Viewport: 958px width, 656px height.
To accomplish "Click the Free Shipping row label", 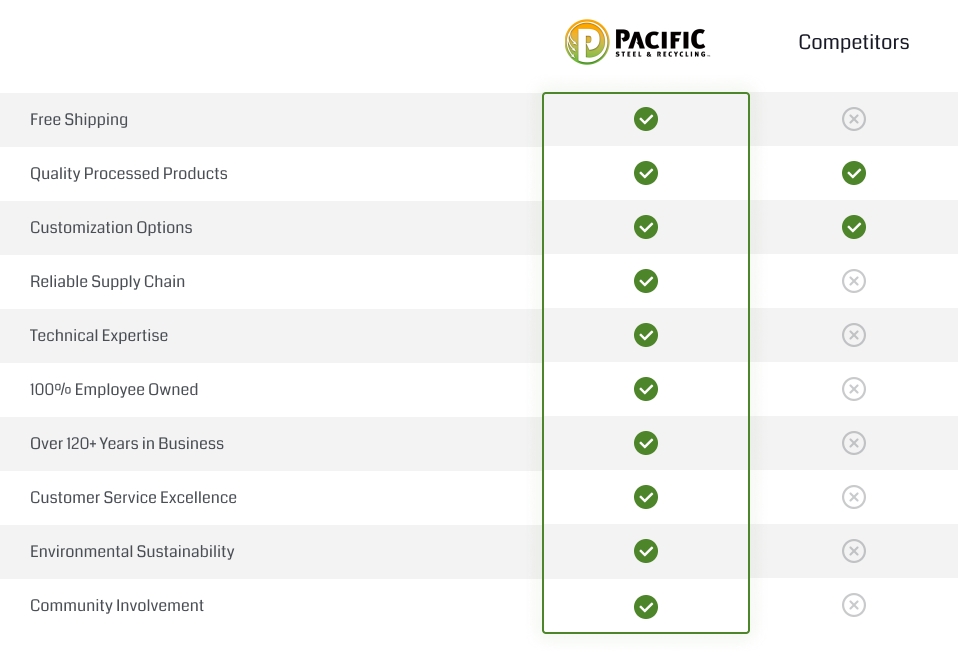I will (x=79, y=120).
